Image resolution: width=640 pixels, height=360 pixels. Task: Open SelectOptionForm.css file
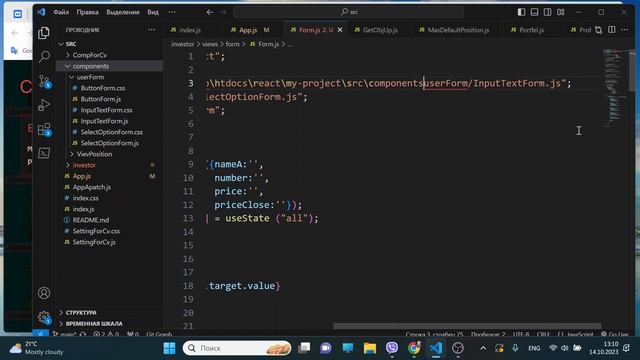(x=111, y=132)
